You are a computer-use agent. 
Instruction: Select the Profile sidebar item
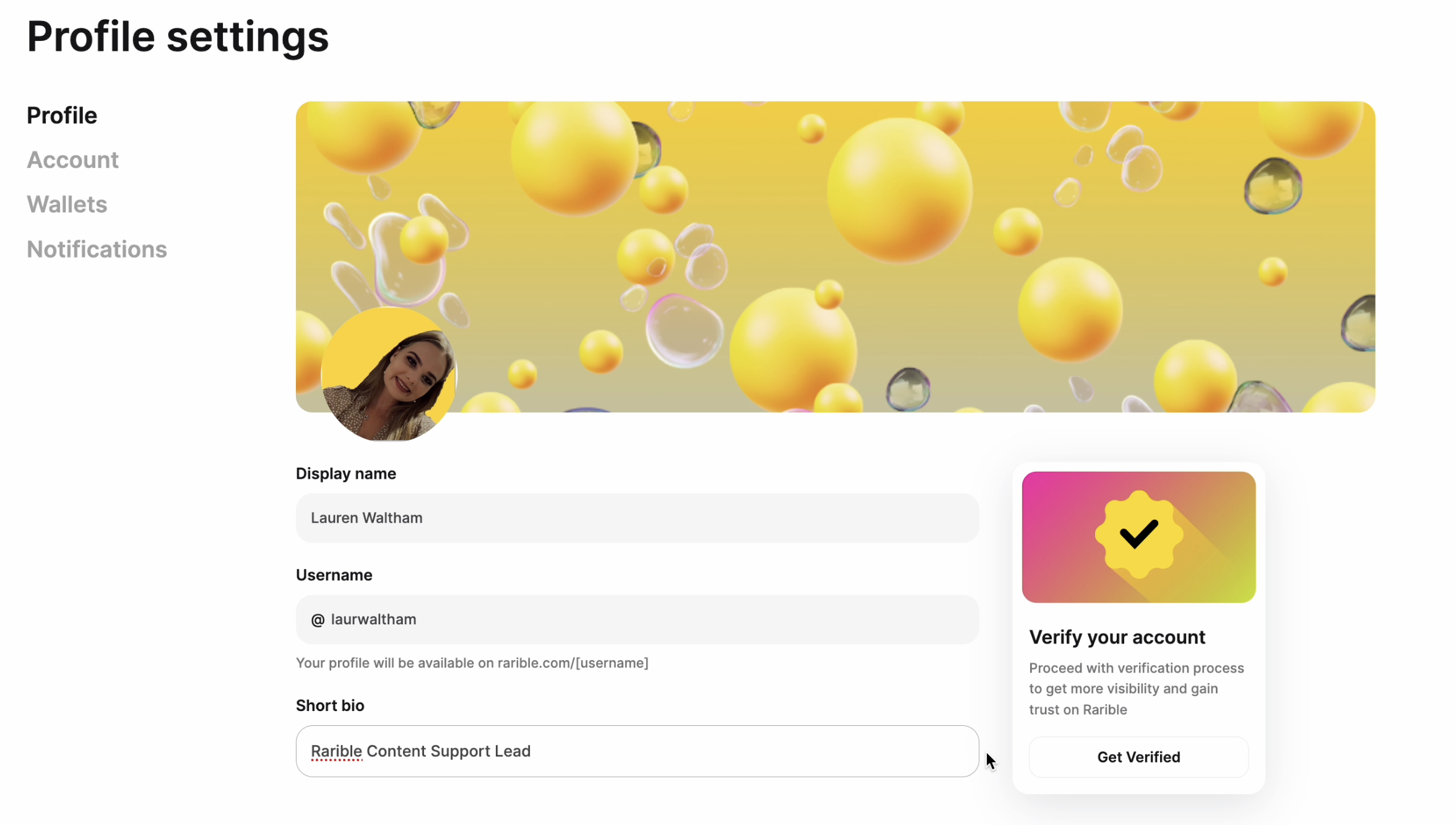click(62, 116)
